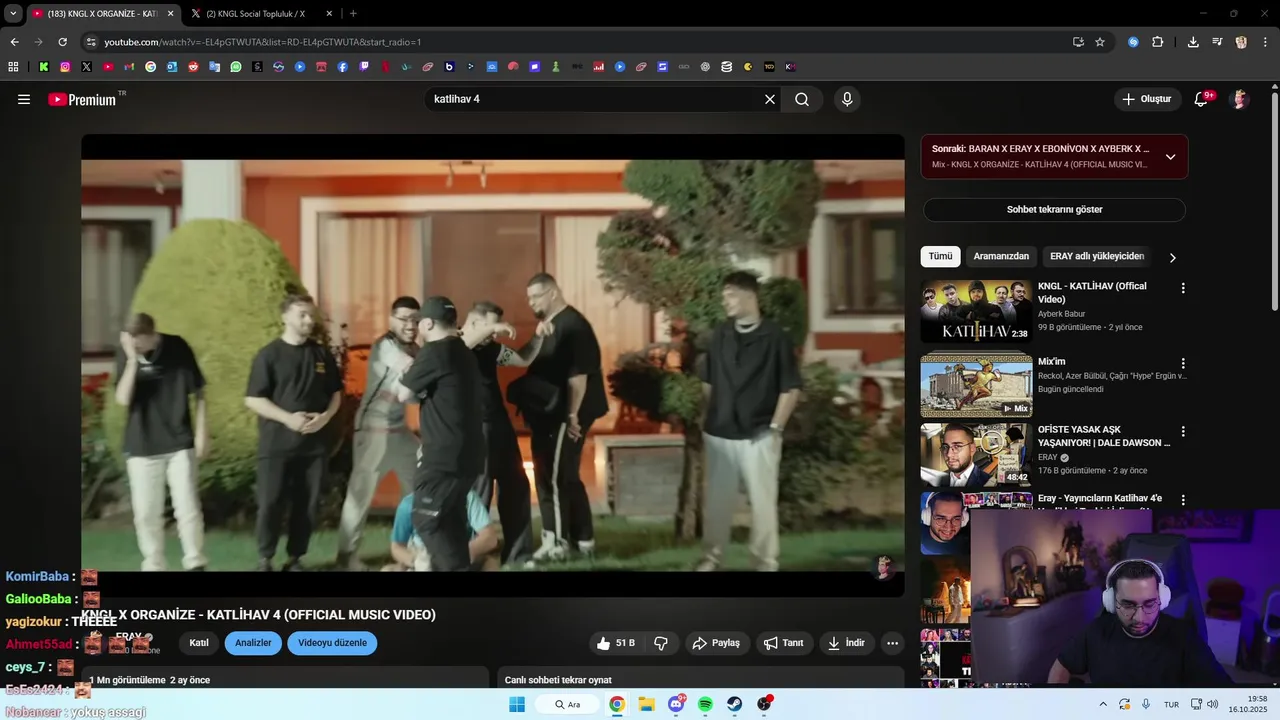Open Reddit bookmark in bookmarks bar
The height and width of the screenshot is (720, 1280).
pos(193,67)
